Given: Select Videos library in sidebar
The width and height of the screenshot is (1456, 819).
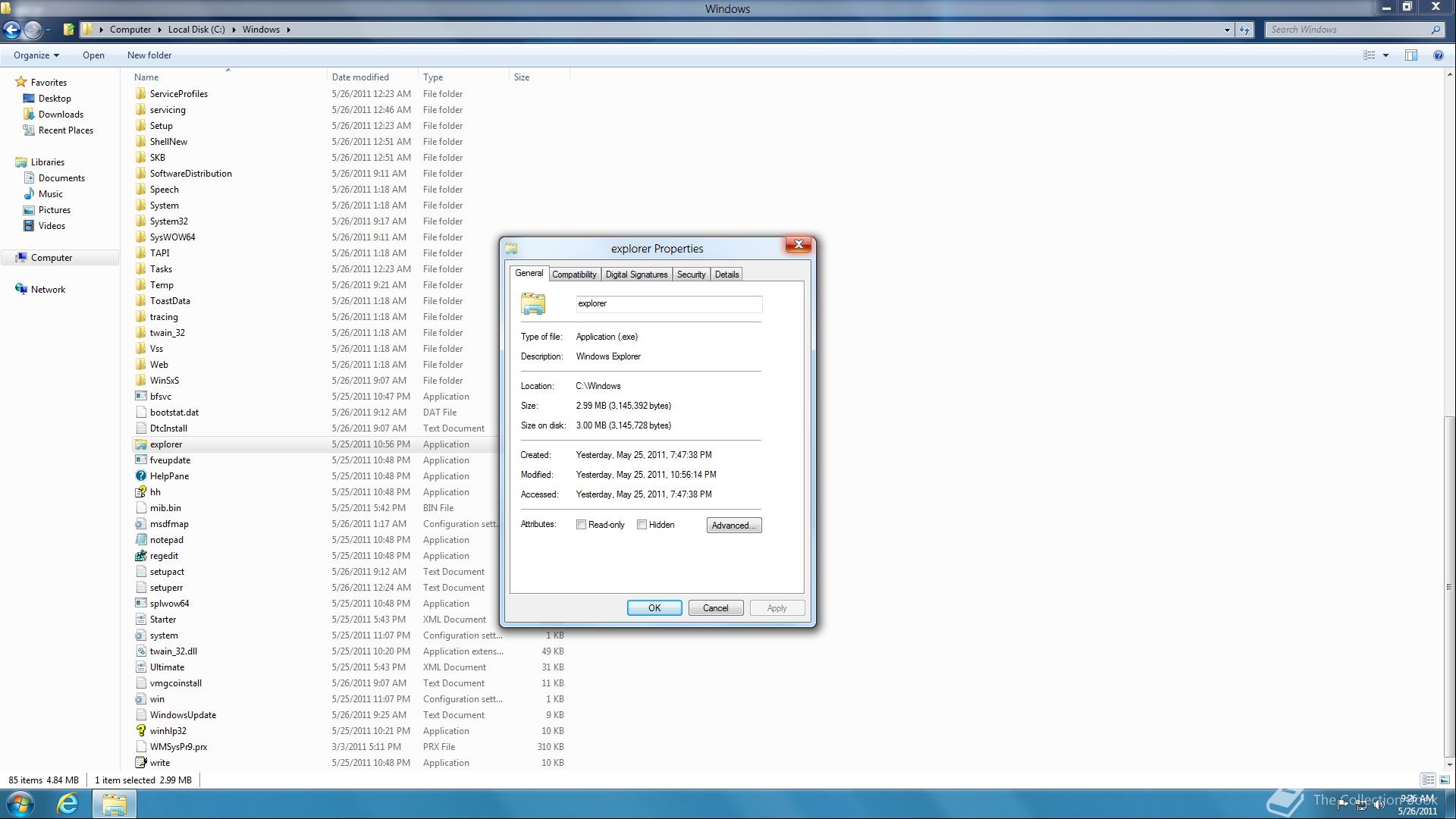Looking at the screenshot, I should point(52,226).
